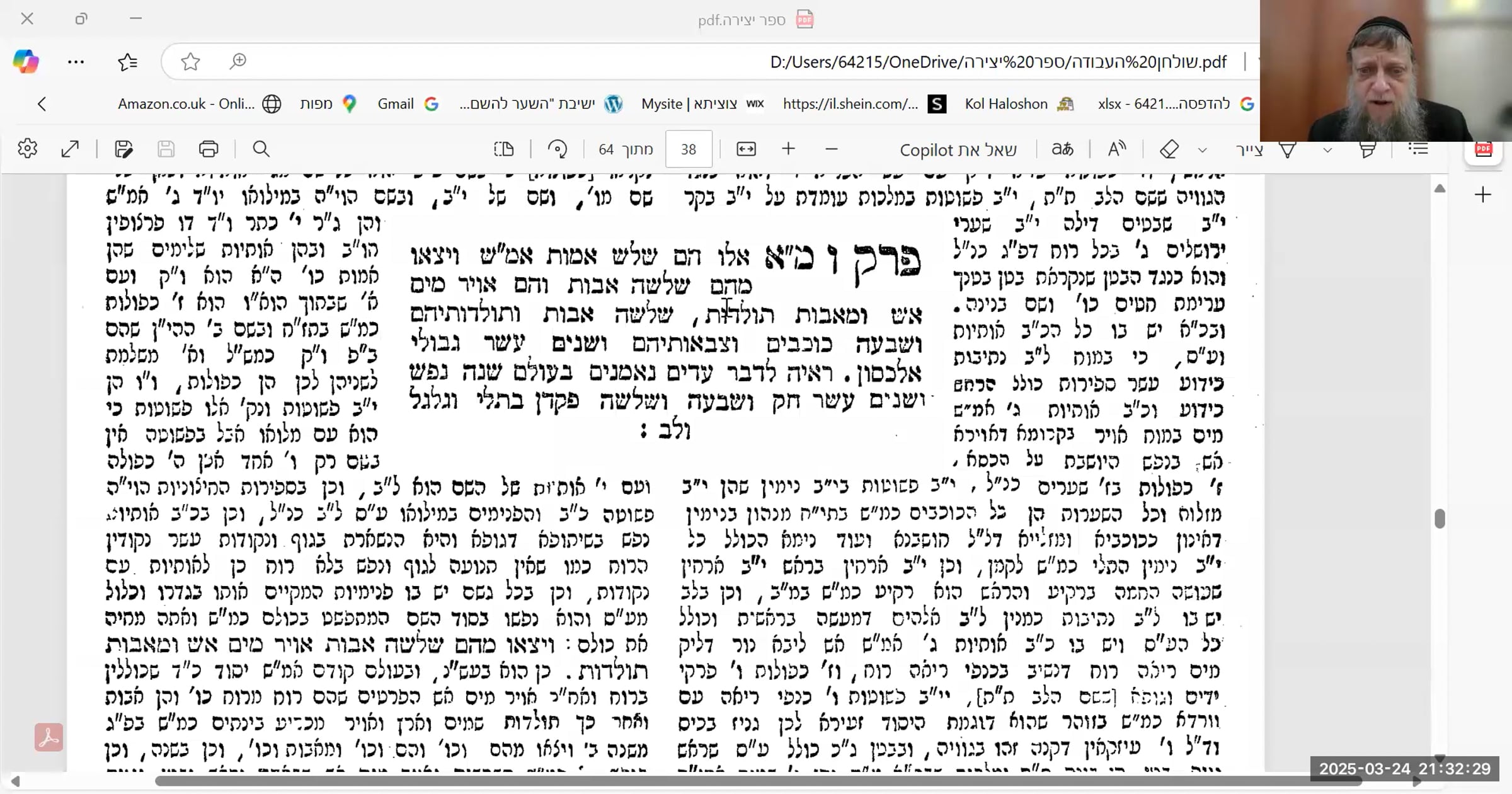Open Find in PDF search
Image resolution: width=1512 pixels, height=794 pixels.
click(x=261, y=149)
